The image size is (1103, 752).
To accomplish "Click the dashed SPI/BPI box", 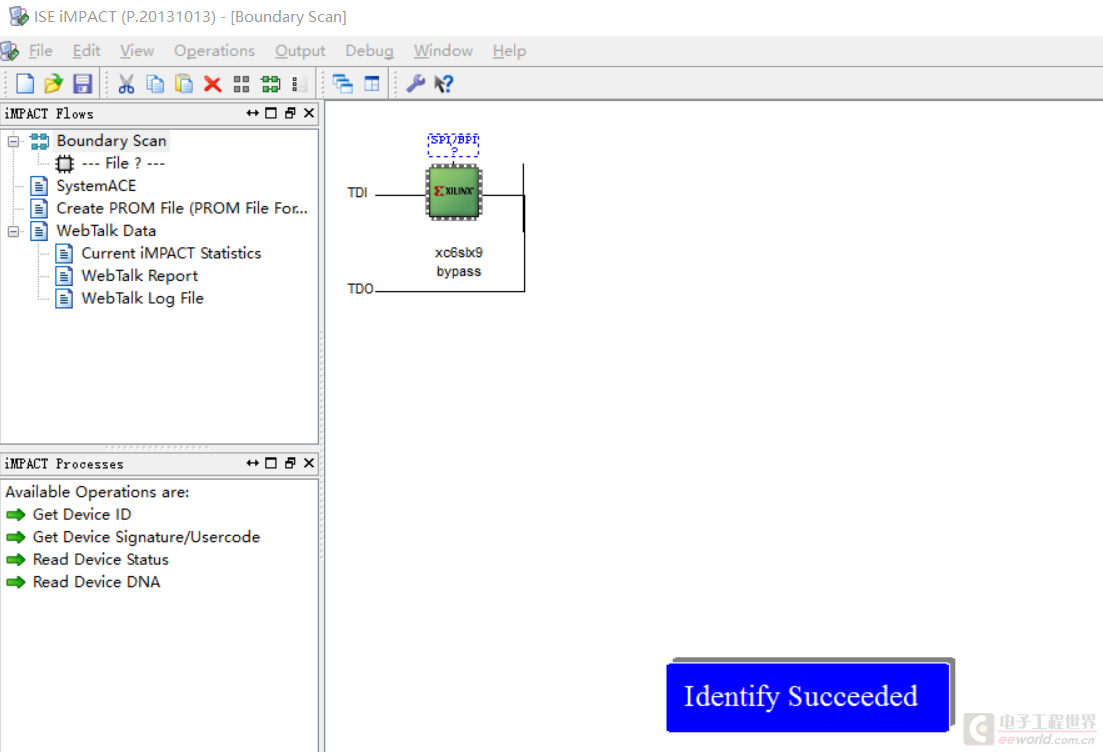I will tap(454, 144).
